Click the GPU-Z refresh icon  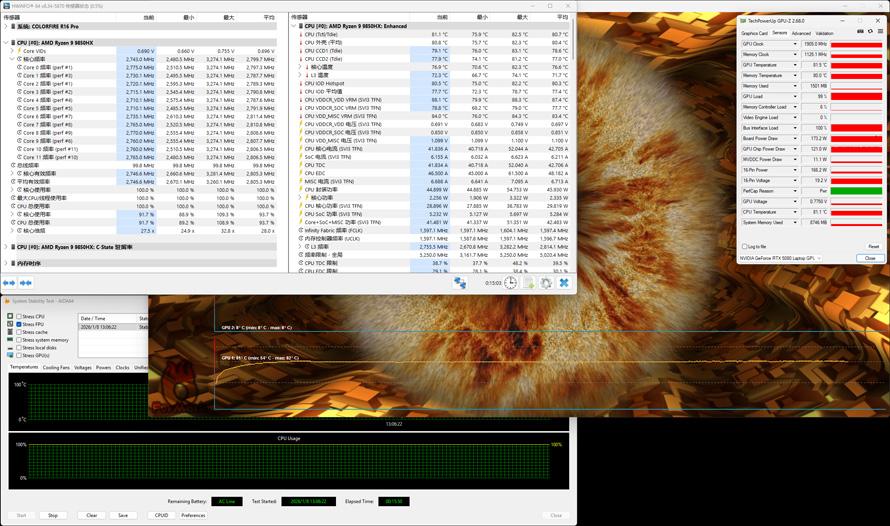coord(871,32)
